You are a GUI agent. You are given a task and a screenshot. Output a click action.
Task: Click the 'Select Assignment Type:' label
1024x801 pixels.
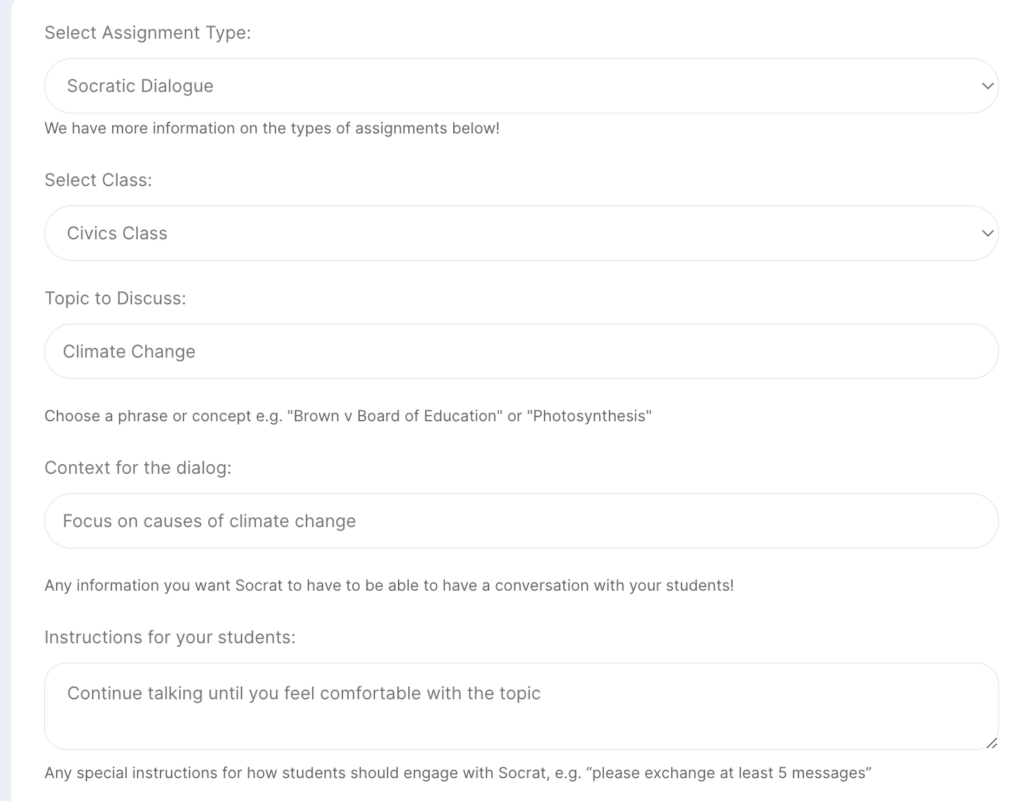click(x=148, y=33)
